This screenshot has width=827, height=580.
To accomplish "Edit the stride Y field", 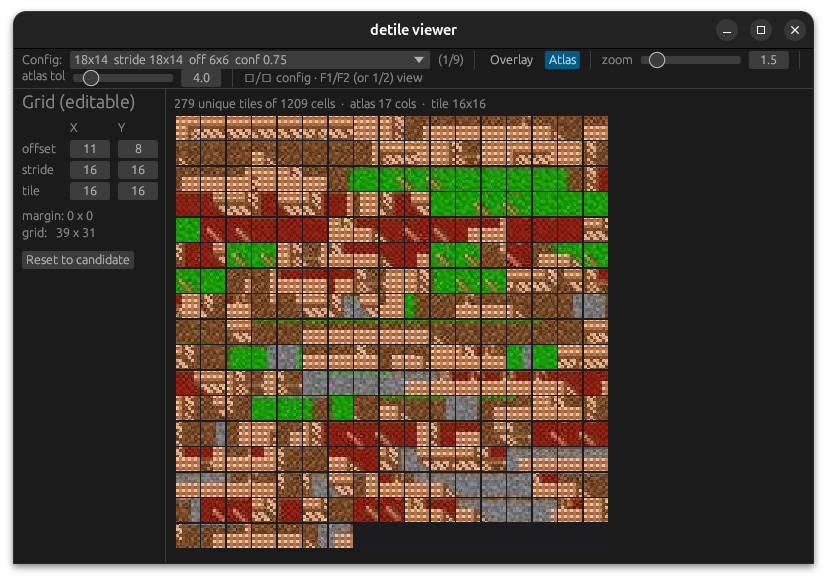I will coord(138,170).
